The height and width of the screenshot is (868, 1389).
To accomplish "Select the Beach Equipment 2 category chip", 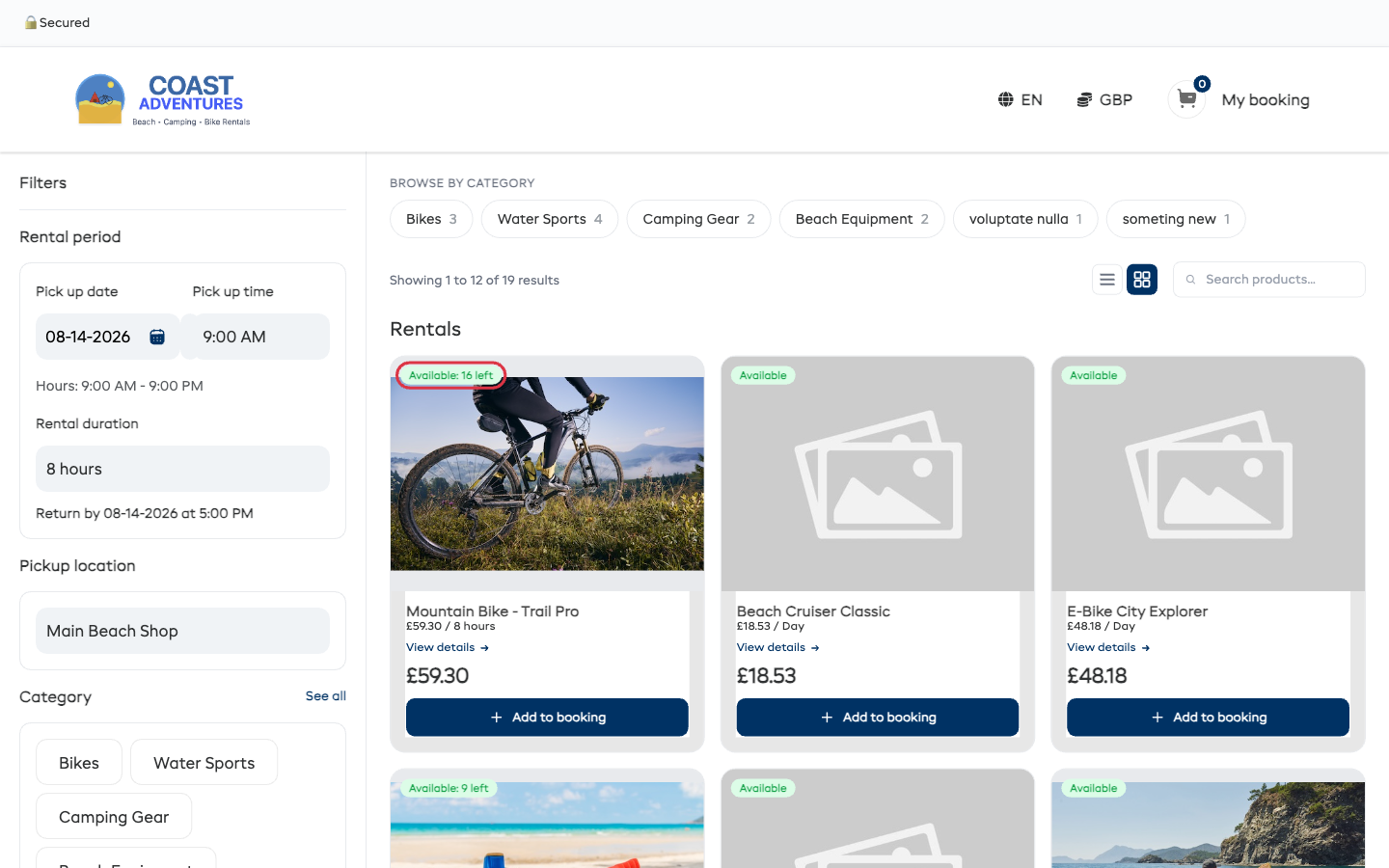I will pos(862,219).
